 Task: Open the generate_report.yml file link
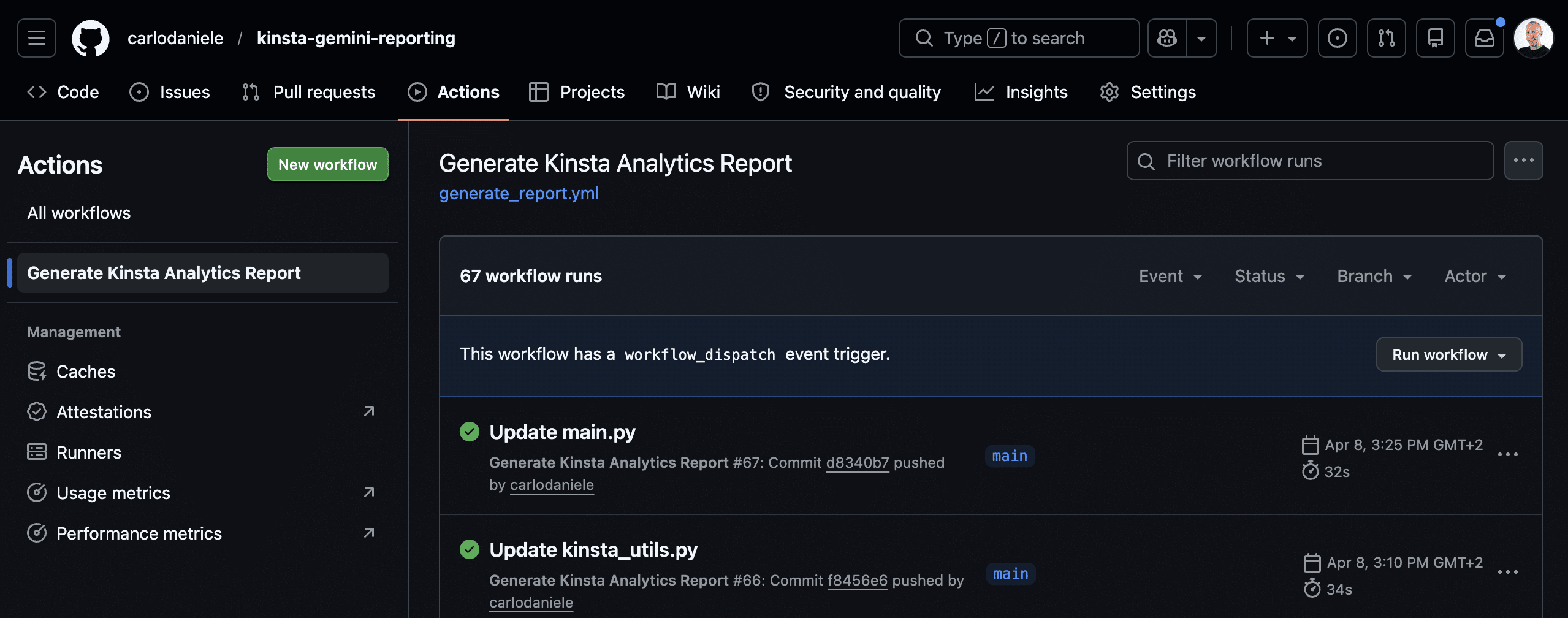519,193
